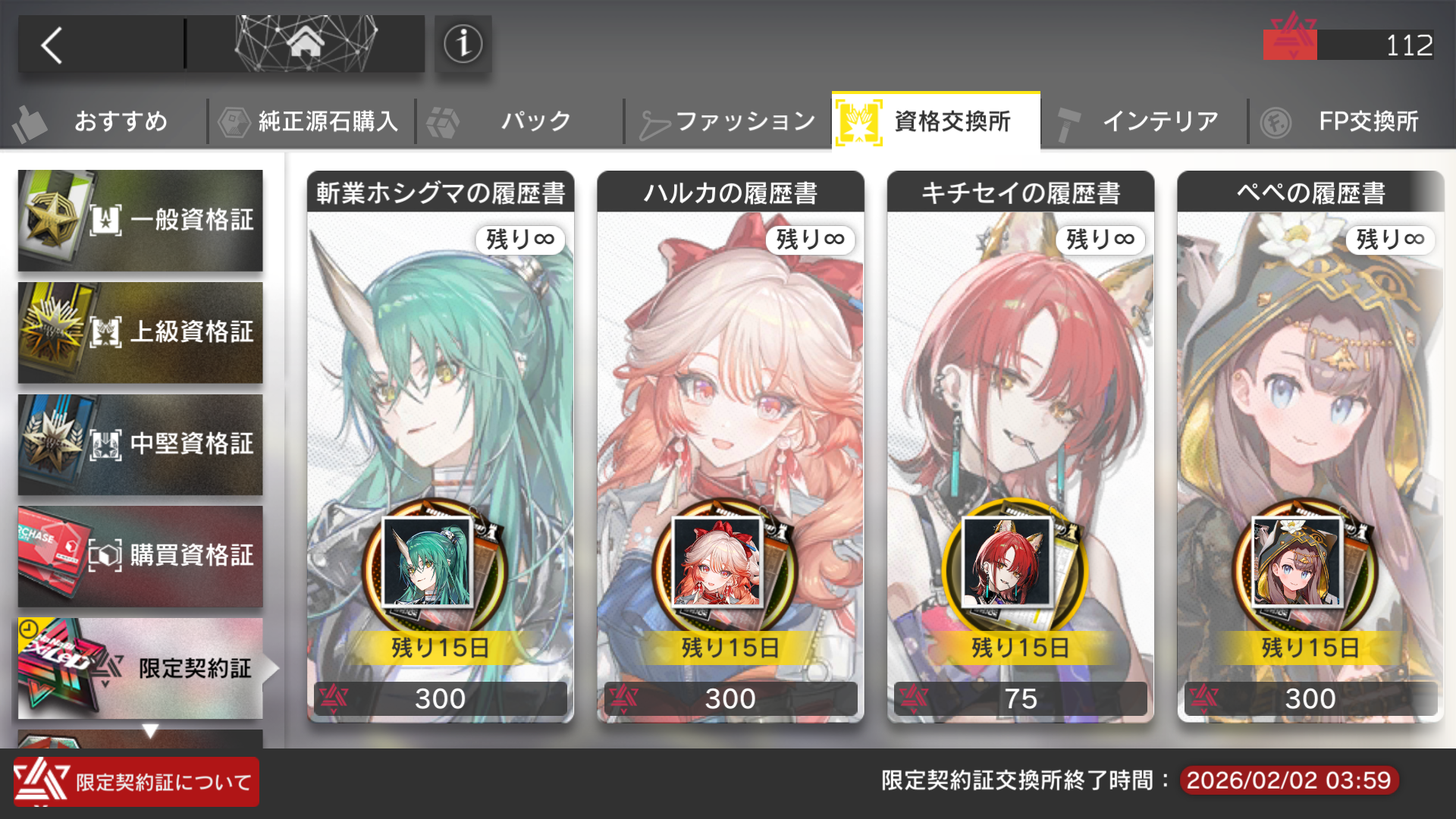Expand sidebar list with the down arrow
Screen dimensions: 1456x819
[150, 731]
